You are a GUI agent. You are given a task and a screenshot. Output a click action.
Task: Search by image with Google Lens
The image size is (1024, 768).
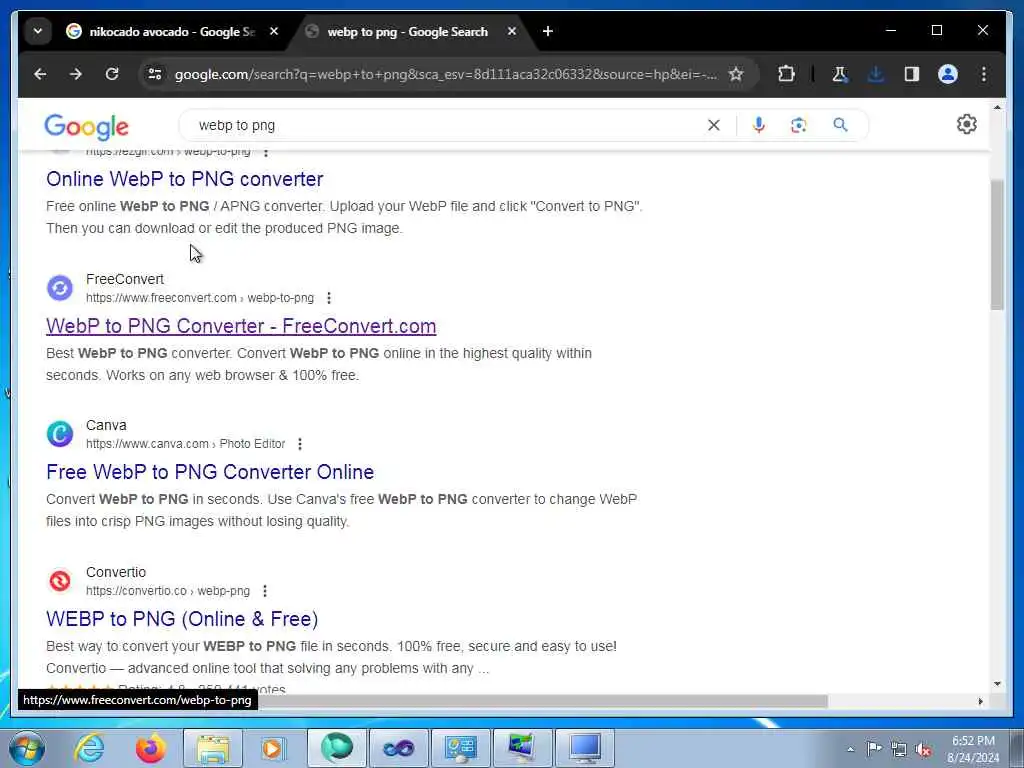click(798, 125)
